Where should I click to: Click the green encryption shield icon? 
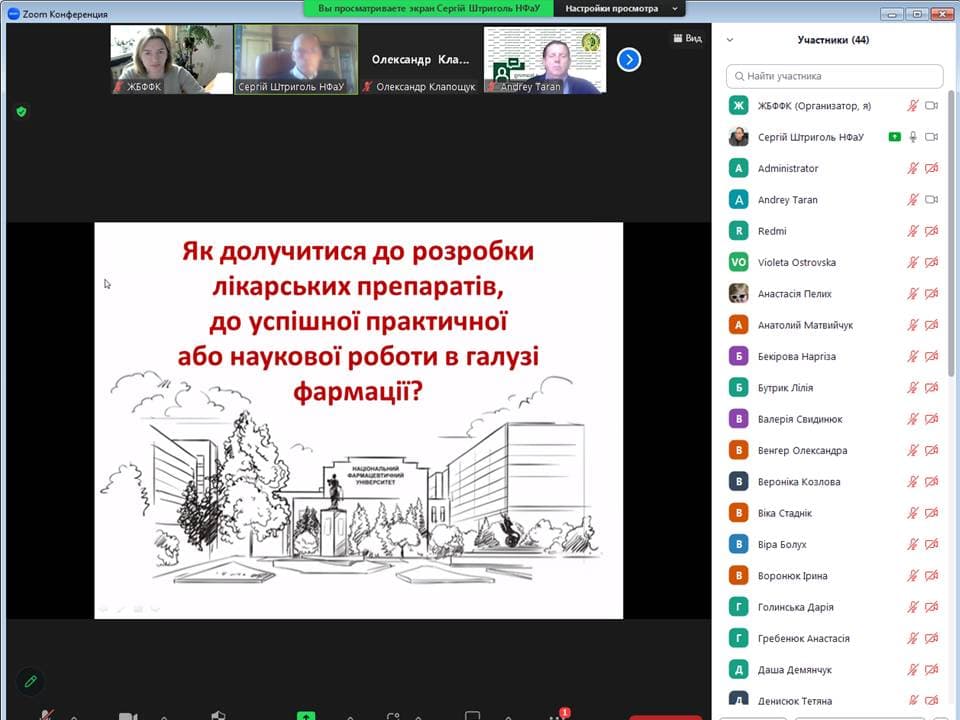pyautogui.click(x=21, y=111)
